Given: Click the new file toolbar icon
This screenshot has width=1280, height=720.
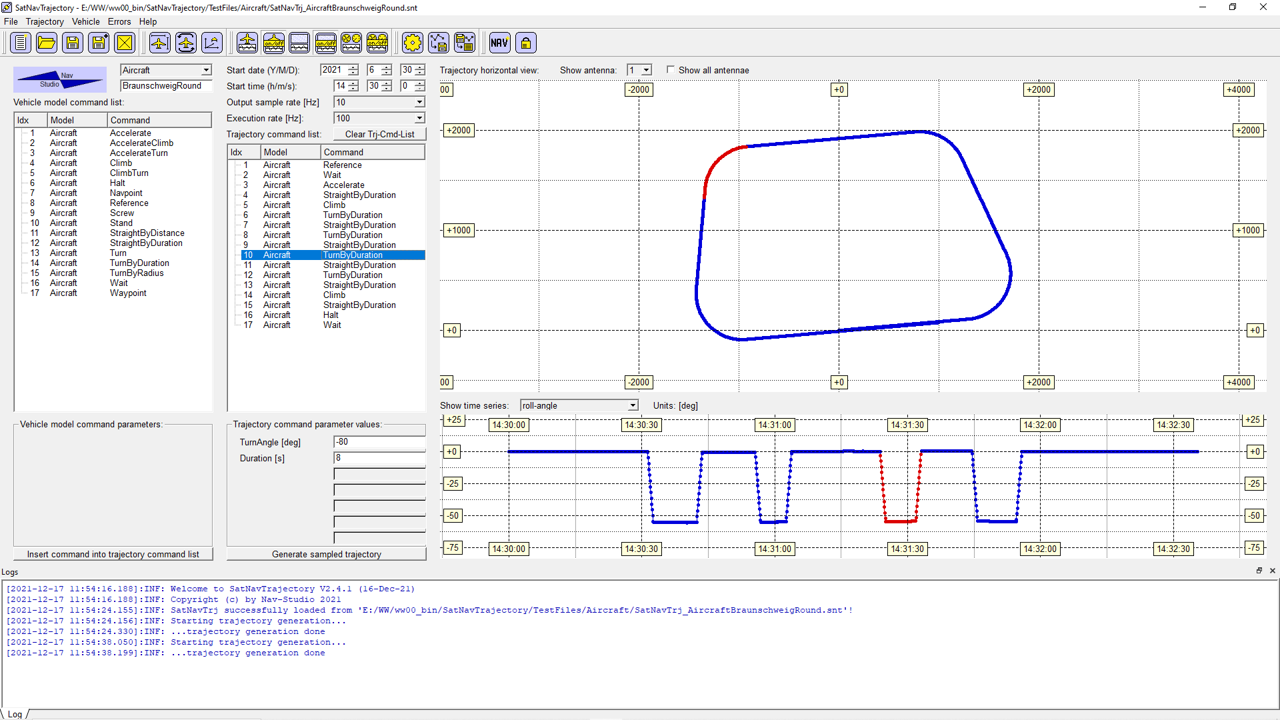Looking at the screenshot, I should coord(21,42).
